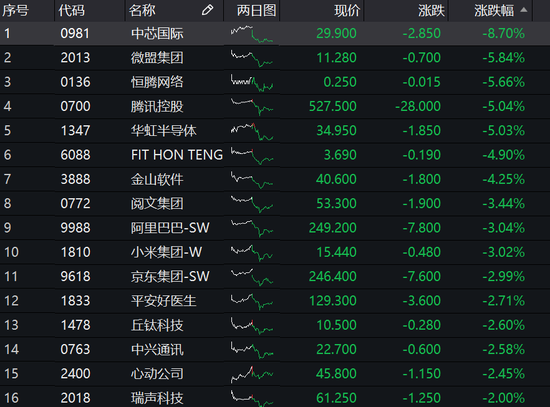The image size is (550, 407).
Task: Click stock code 0700
Action: click(x=75, y=106)
